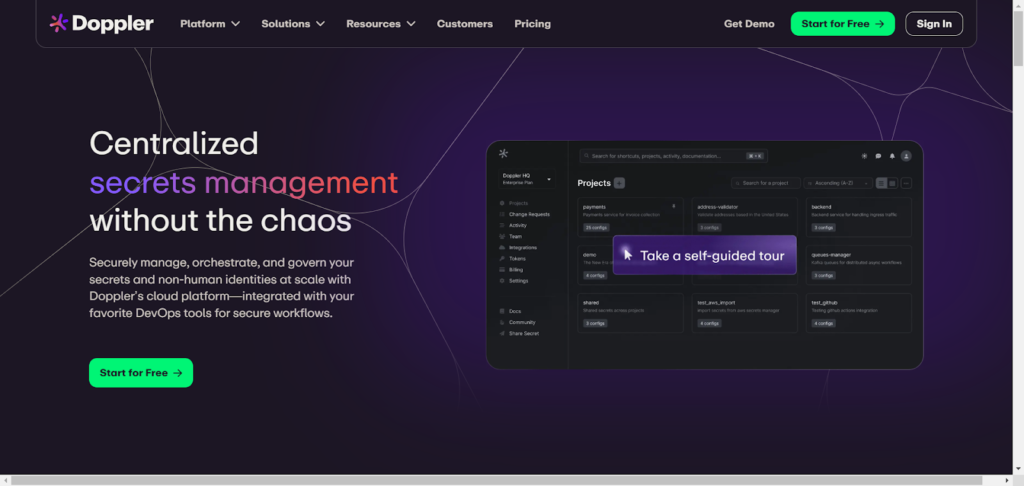Click the horizontal scrollbar left arrow

click(x=5, y=480)
